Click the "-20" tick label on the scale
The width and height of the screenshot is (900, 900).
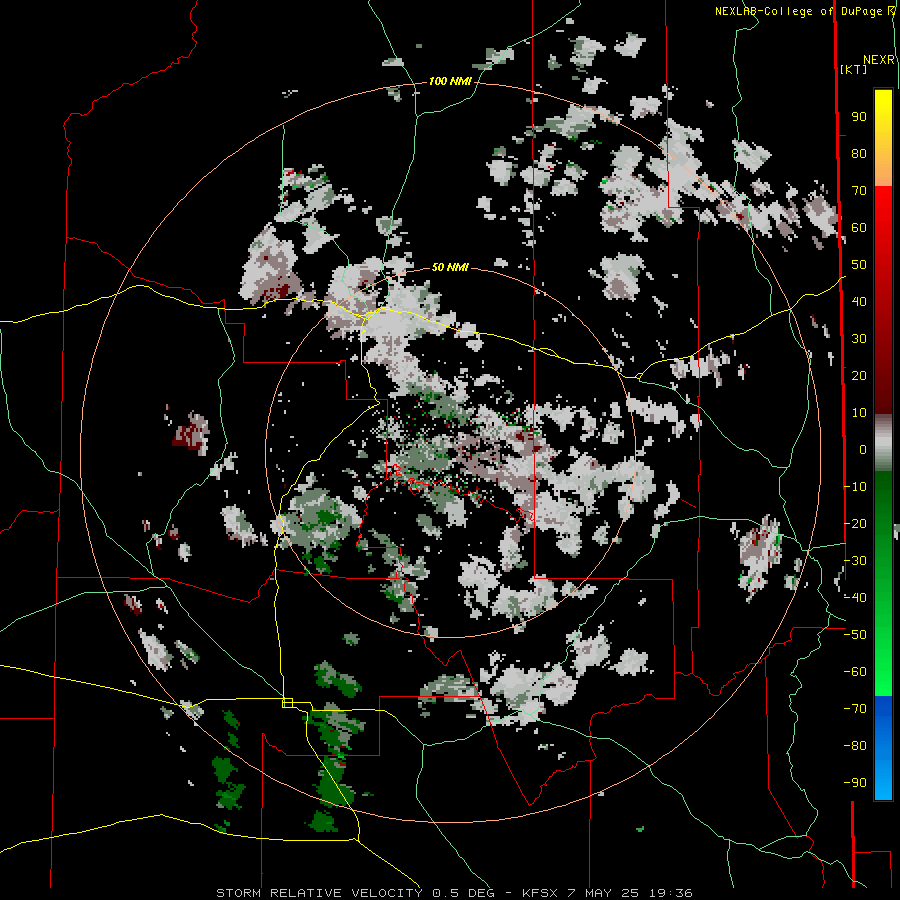[856, 524]
